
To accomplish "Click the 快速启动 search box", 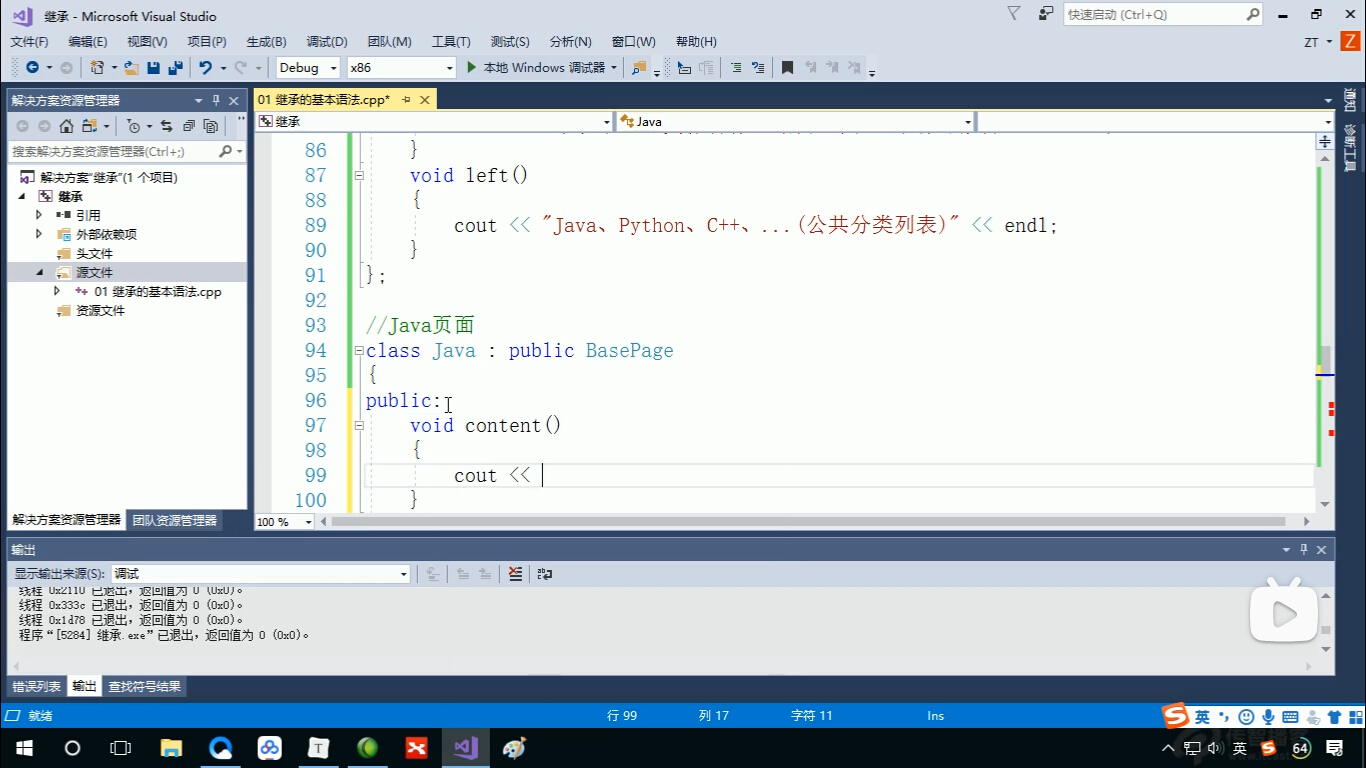I will 1153,15.
